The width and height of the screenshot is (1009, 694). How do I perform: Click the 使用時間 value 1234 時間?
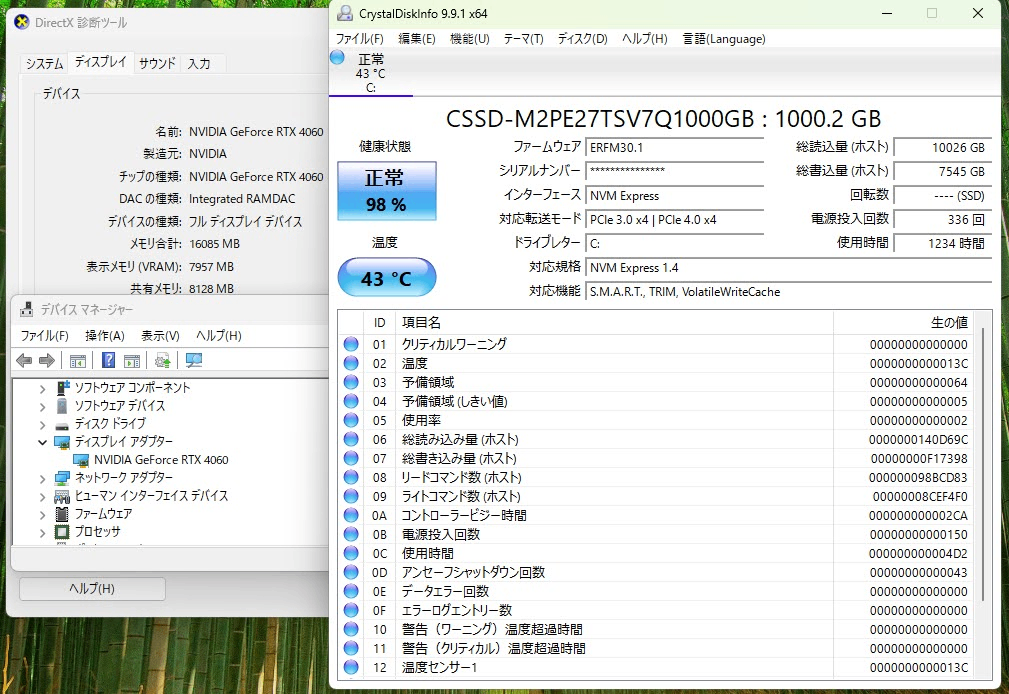coord(943,243)
